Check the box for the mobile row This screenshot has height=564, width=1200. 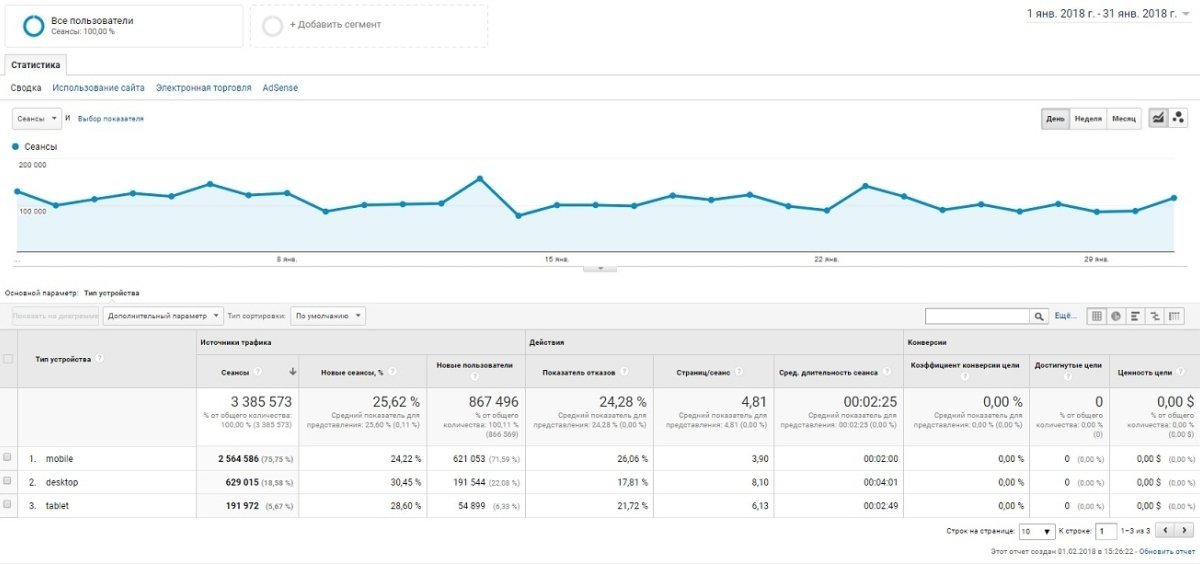pyautogui.click(x=8, y=458)
